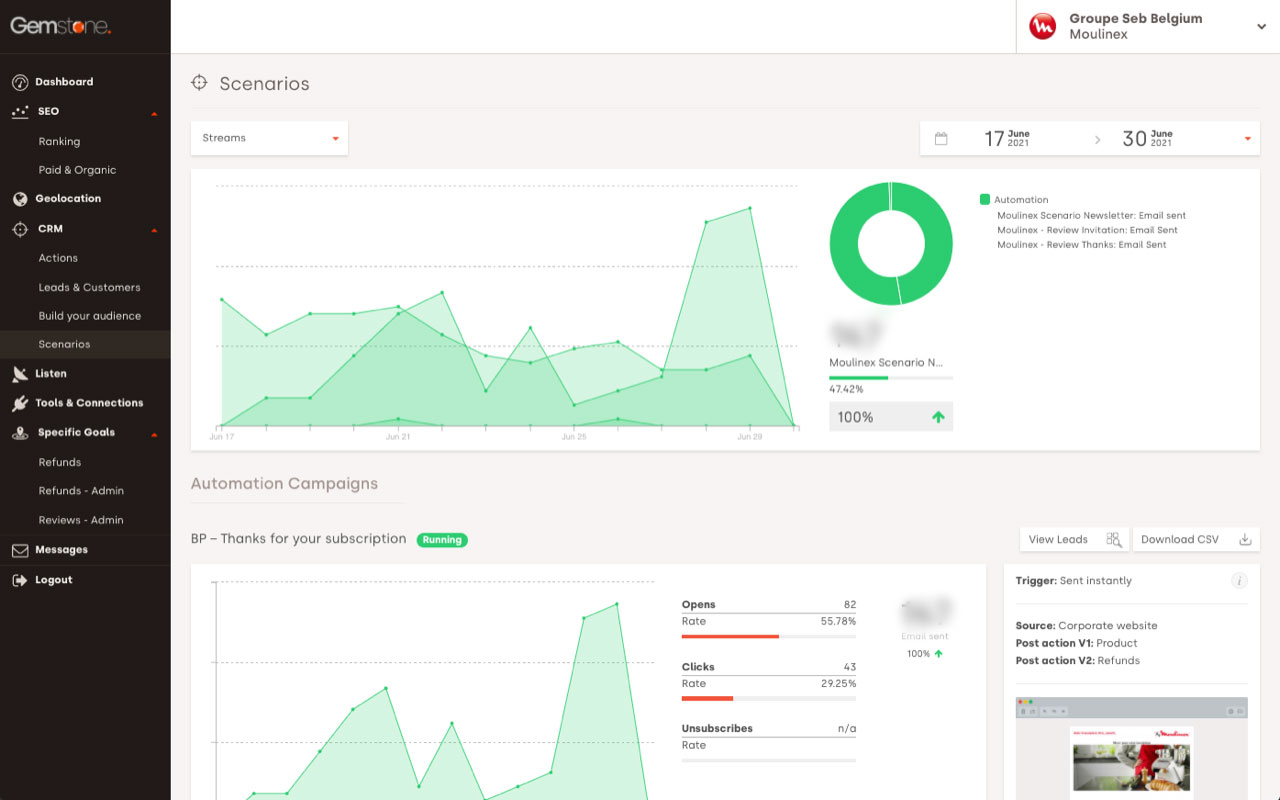The height and width of the screenshot is (800, 1280).
Task: Click 'Post action V1: Product' text
Action: pyautogui.click(x=1077, y=643)
